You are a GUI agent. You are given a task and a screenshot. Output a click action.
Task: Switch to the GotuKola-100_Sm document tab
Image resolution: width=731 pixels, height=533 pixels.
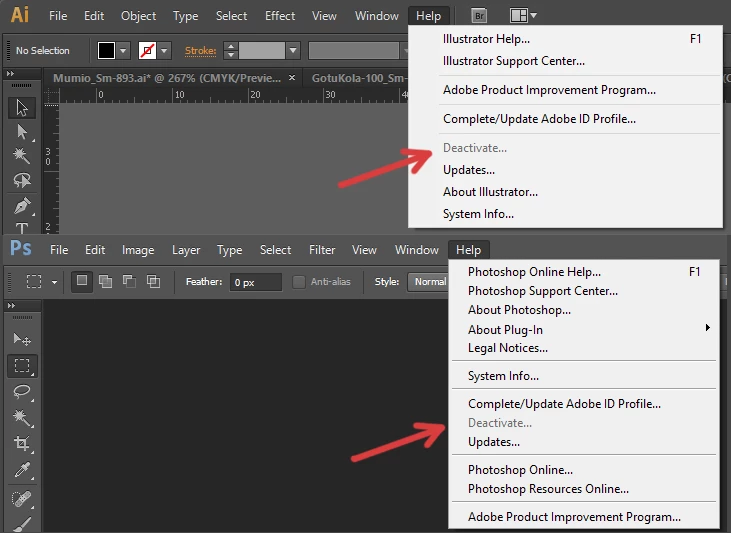357,78
